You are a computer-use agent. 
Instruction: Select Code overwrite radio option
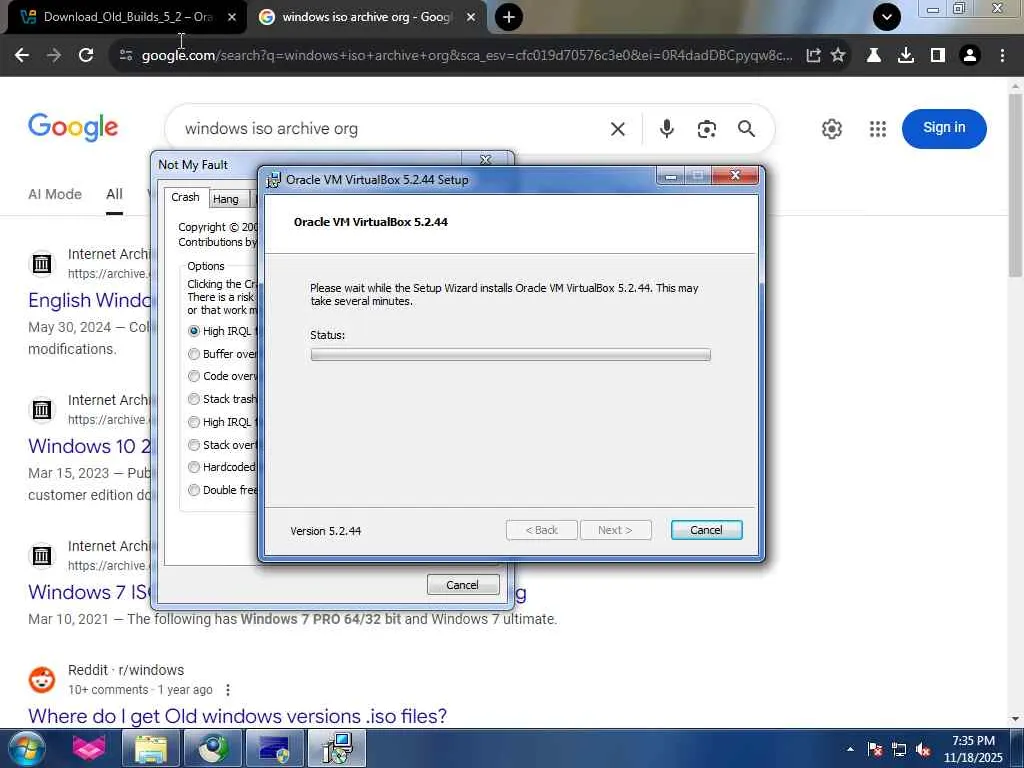pos(194,376)
